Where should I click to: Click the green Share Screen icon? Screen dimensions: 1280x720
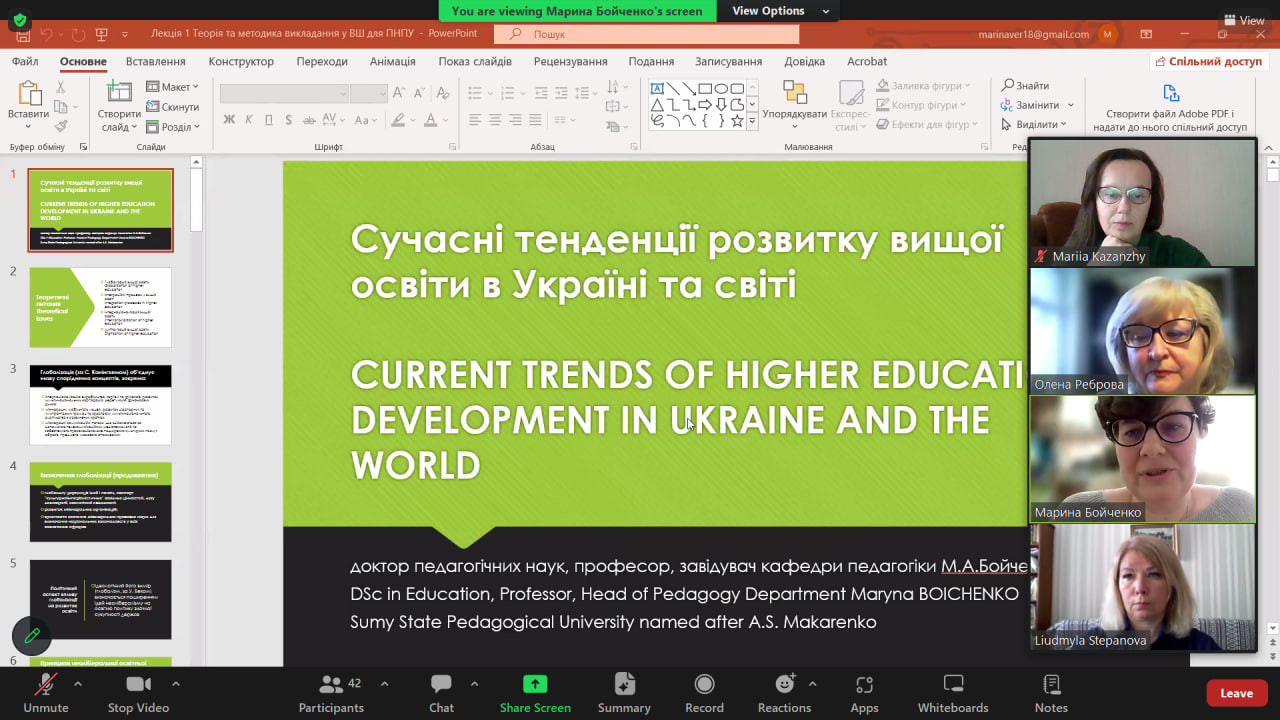pos(535,685)
